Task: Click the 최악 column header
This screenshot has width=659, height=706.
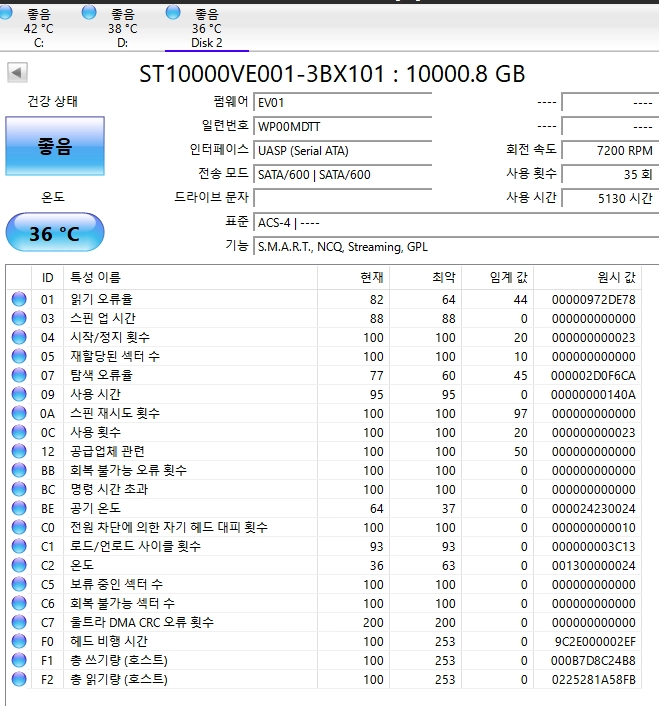Action: (x=425, y=277)
